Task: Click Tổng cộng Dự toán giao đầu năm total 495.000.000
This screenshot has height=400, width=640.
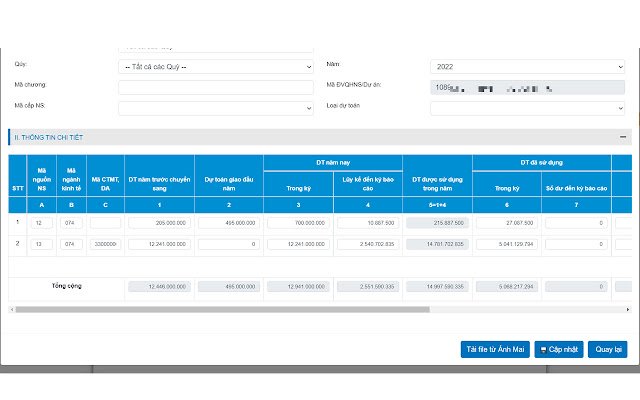Action: pyautogui.click(x=229, y=287)
